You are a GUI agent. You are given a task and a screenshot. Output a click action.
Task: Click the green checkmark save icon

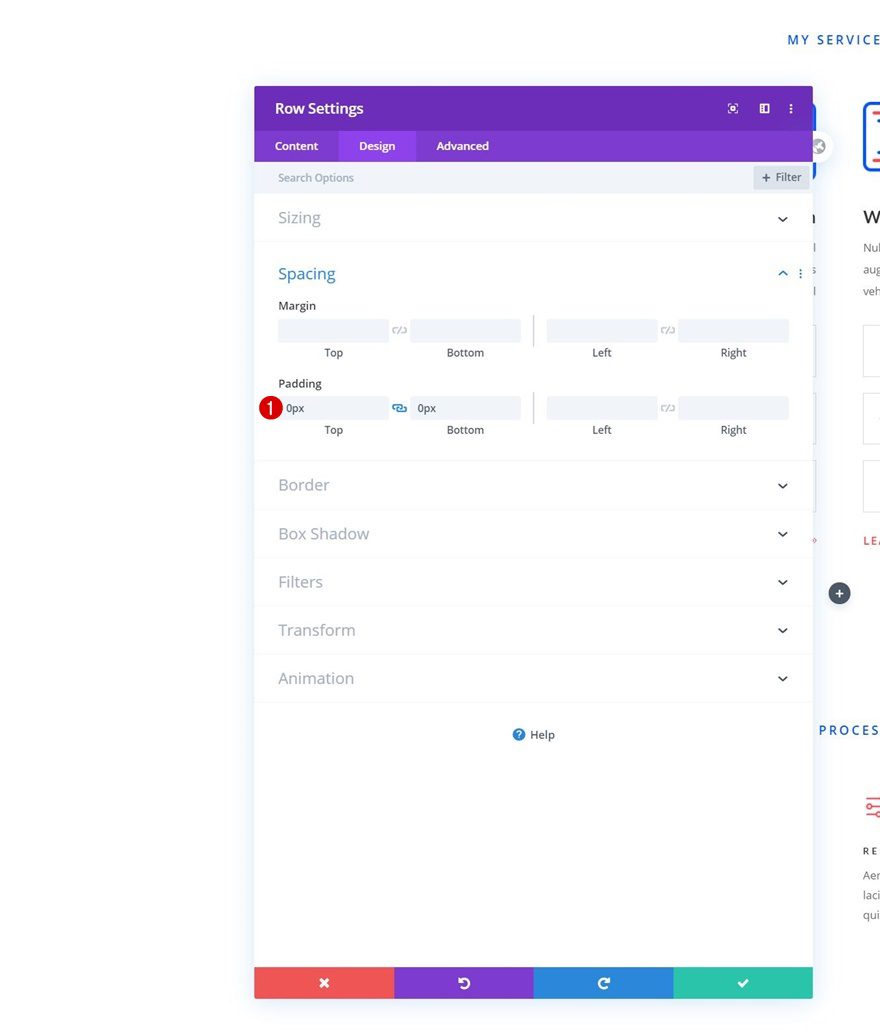tap(742, 983)
